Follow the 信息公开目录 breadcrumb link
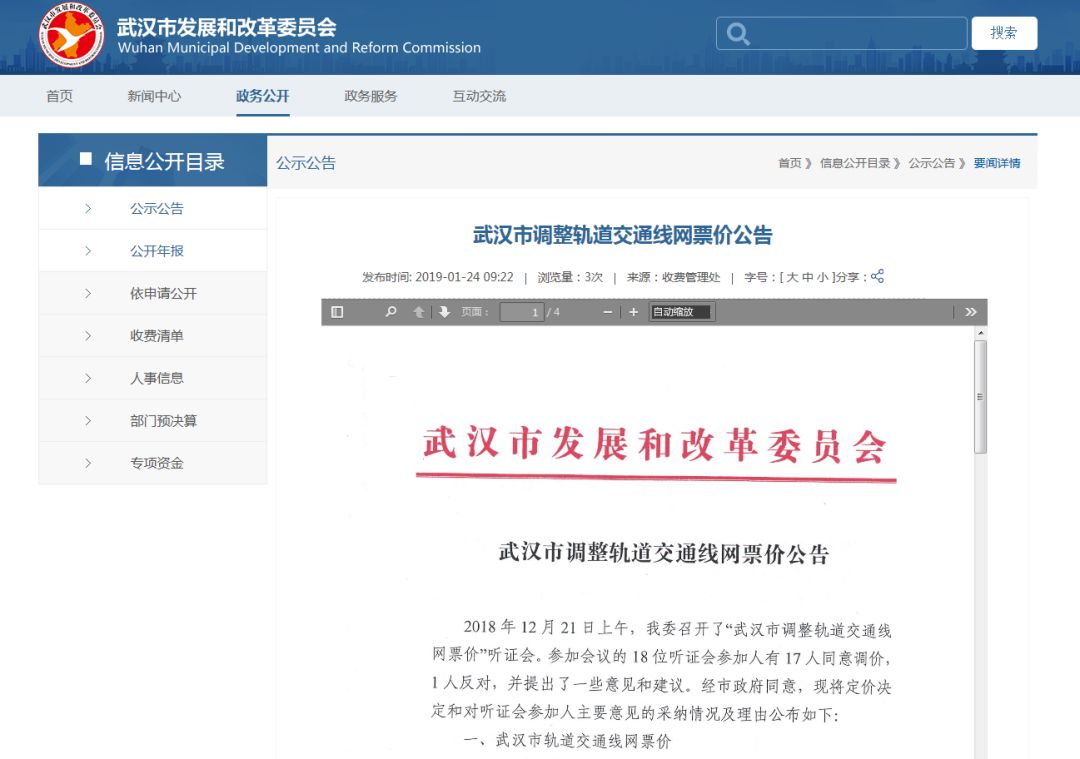 pyautogui.click(x=854, y=163)
